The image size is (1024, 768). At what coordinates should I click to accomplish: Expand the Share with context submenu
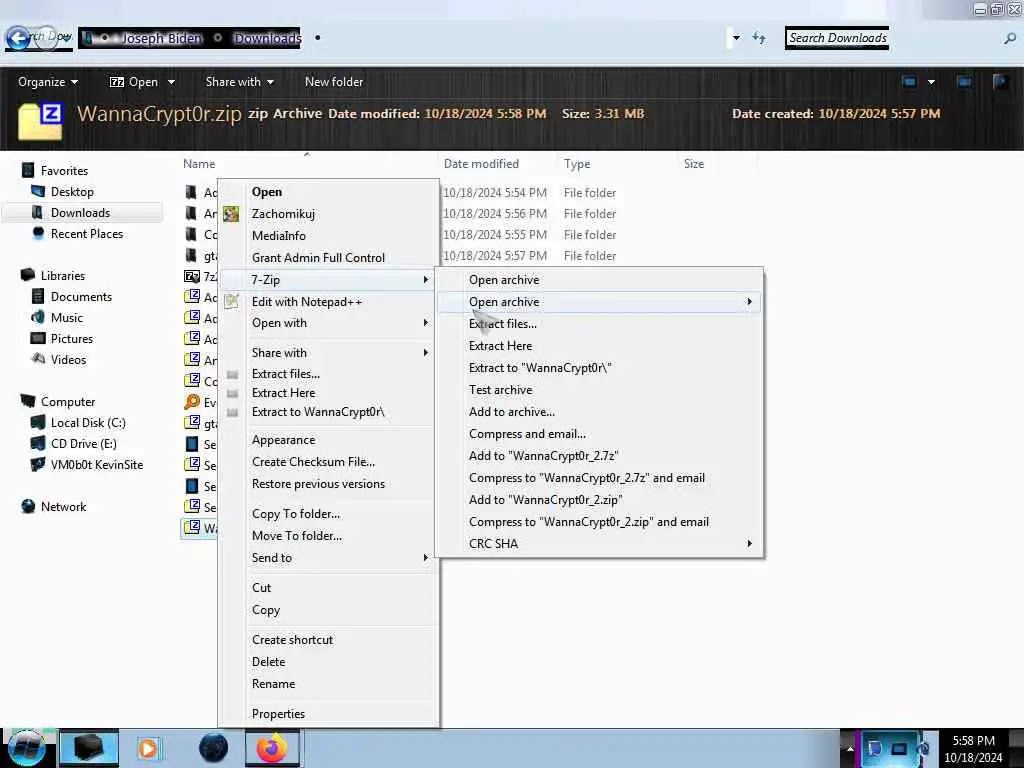(x=328, y=353)
